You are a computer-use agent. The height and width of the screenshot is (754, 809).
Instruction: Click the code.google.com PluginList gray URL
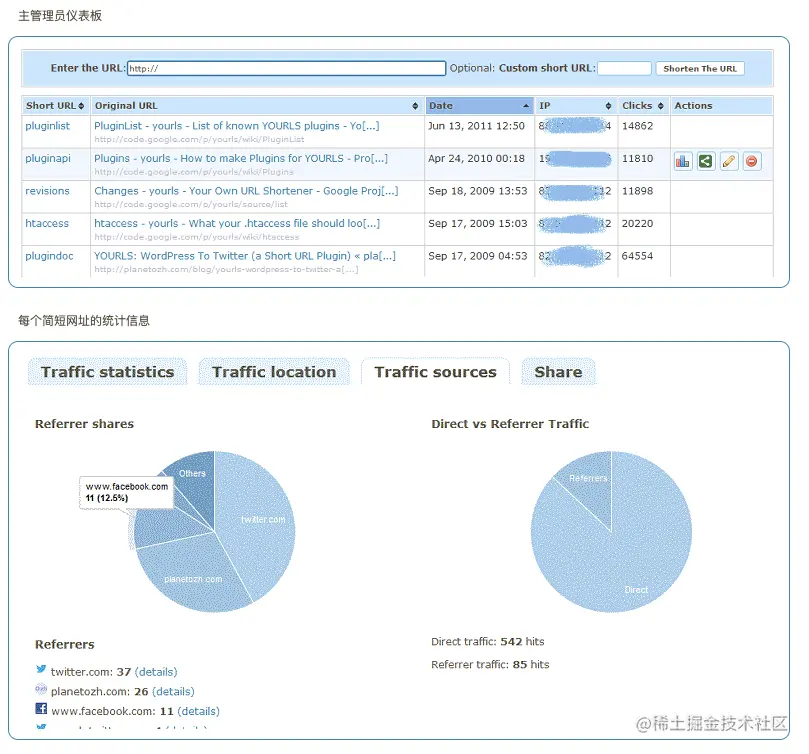tap(199, 139)
